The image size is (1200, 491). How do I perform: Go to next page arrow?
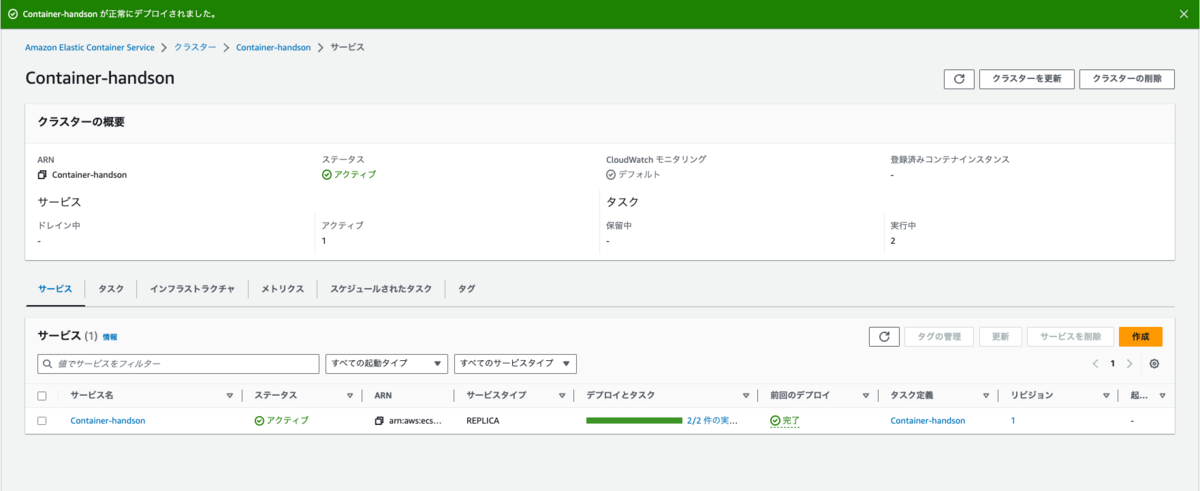click(x=1130, y=364)
